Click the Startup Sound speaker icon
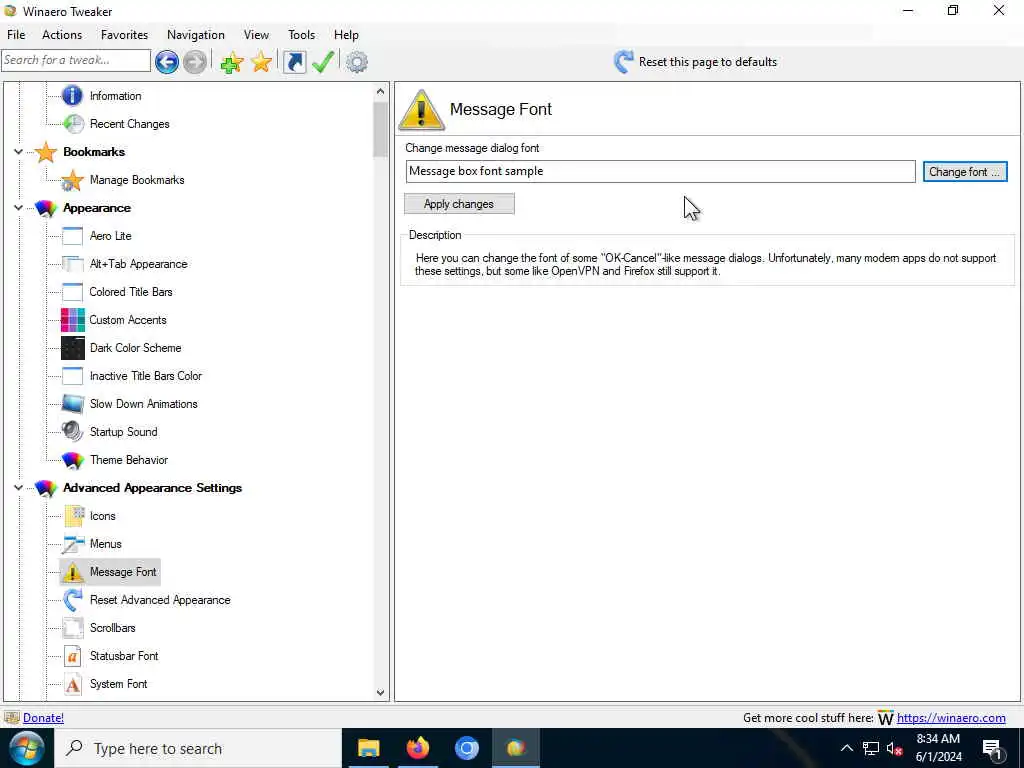The width and height of the screenshot is (1024, 768). pyautogui.click(x=72, y=432)
